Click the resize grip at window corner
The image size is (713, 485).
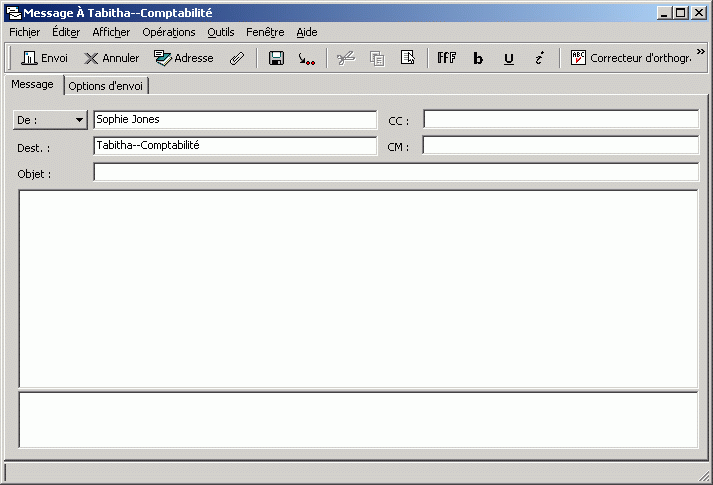(704, 475)
